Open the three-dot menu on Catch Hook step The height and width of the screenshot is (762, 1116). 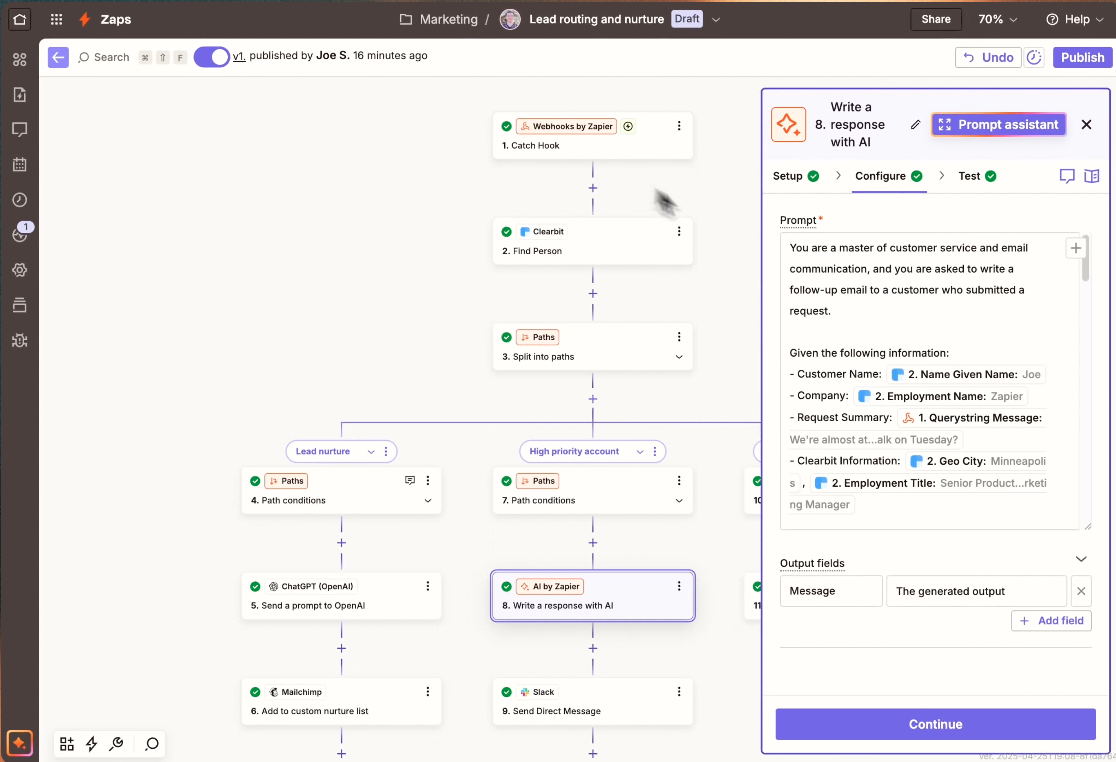pos(679,126)
